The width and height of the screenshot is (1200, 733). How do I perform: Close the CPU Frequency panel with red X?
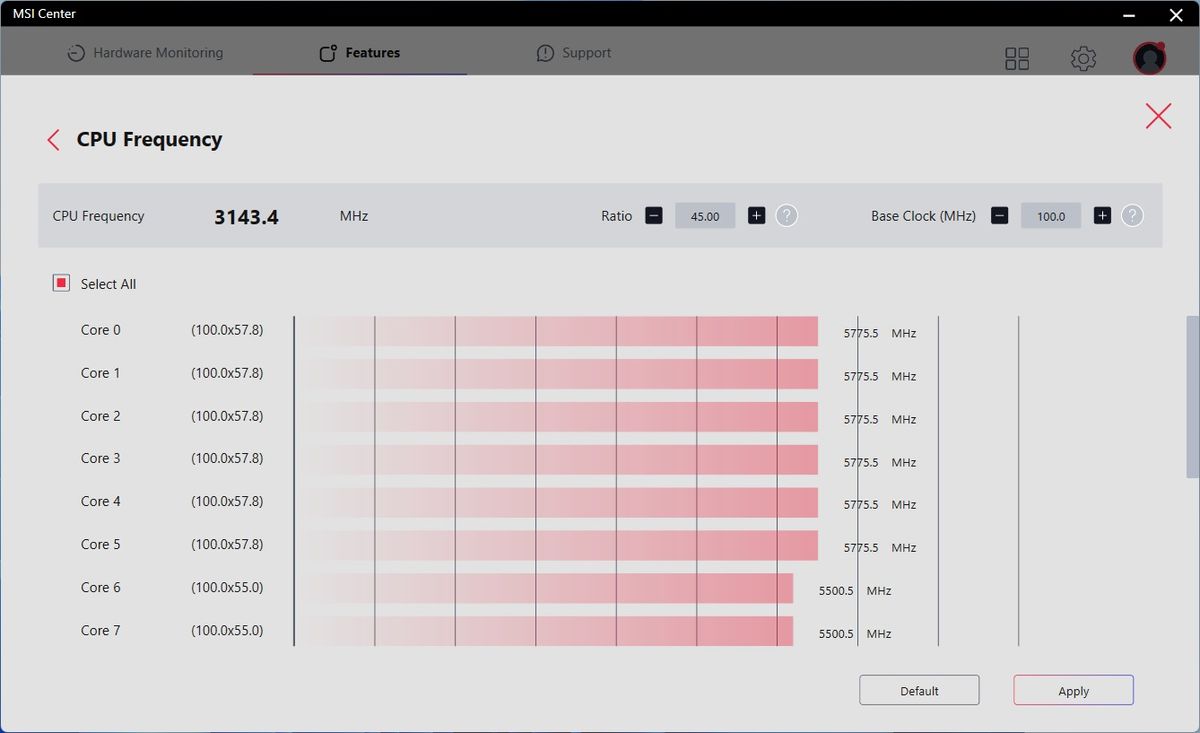click(x=1158, y=116)
